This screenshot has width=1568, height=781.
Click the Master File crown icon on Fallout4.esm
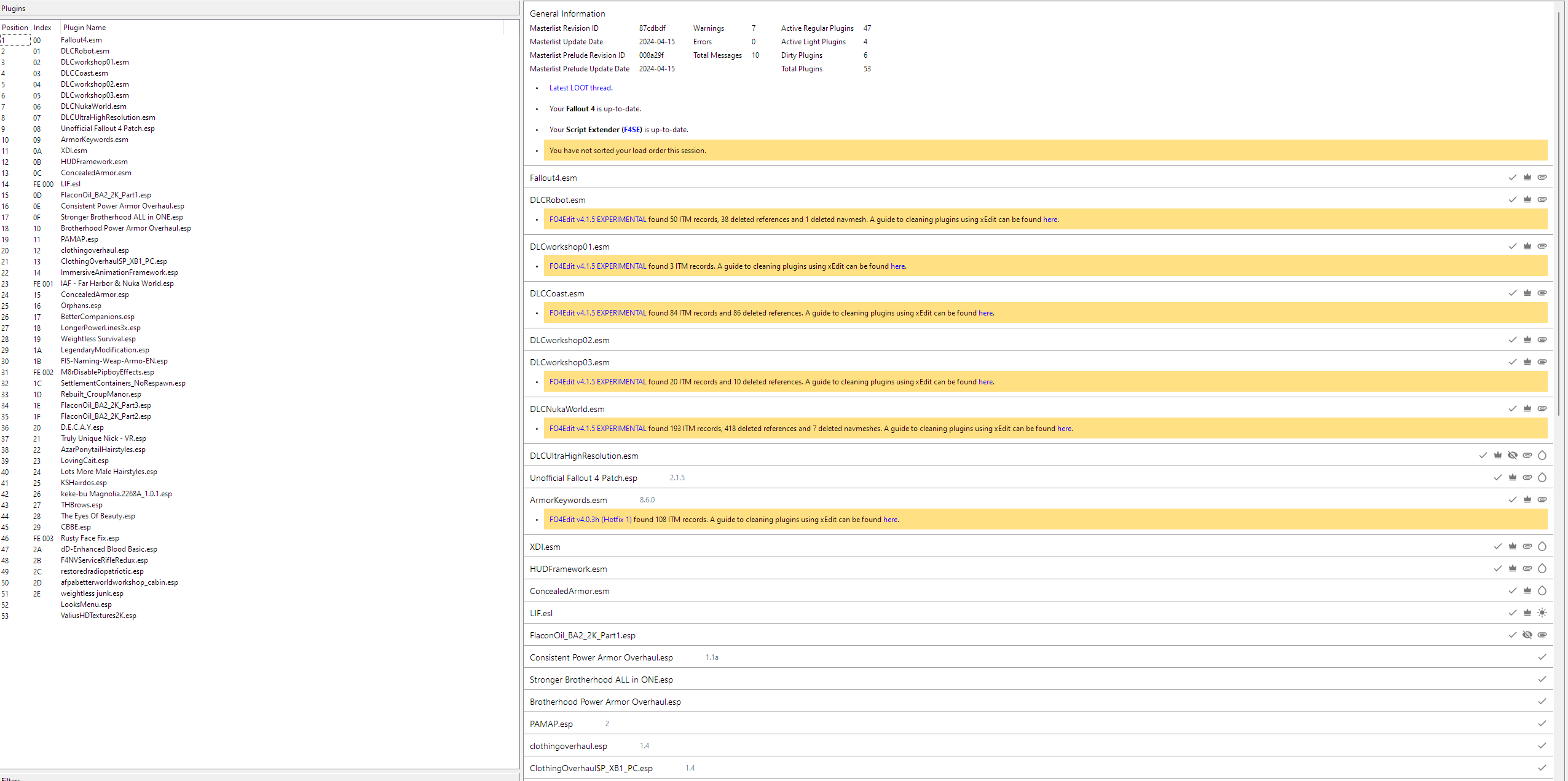(1527, 177)
